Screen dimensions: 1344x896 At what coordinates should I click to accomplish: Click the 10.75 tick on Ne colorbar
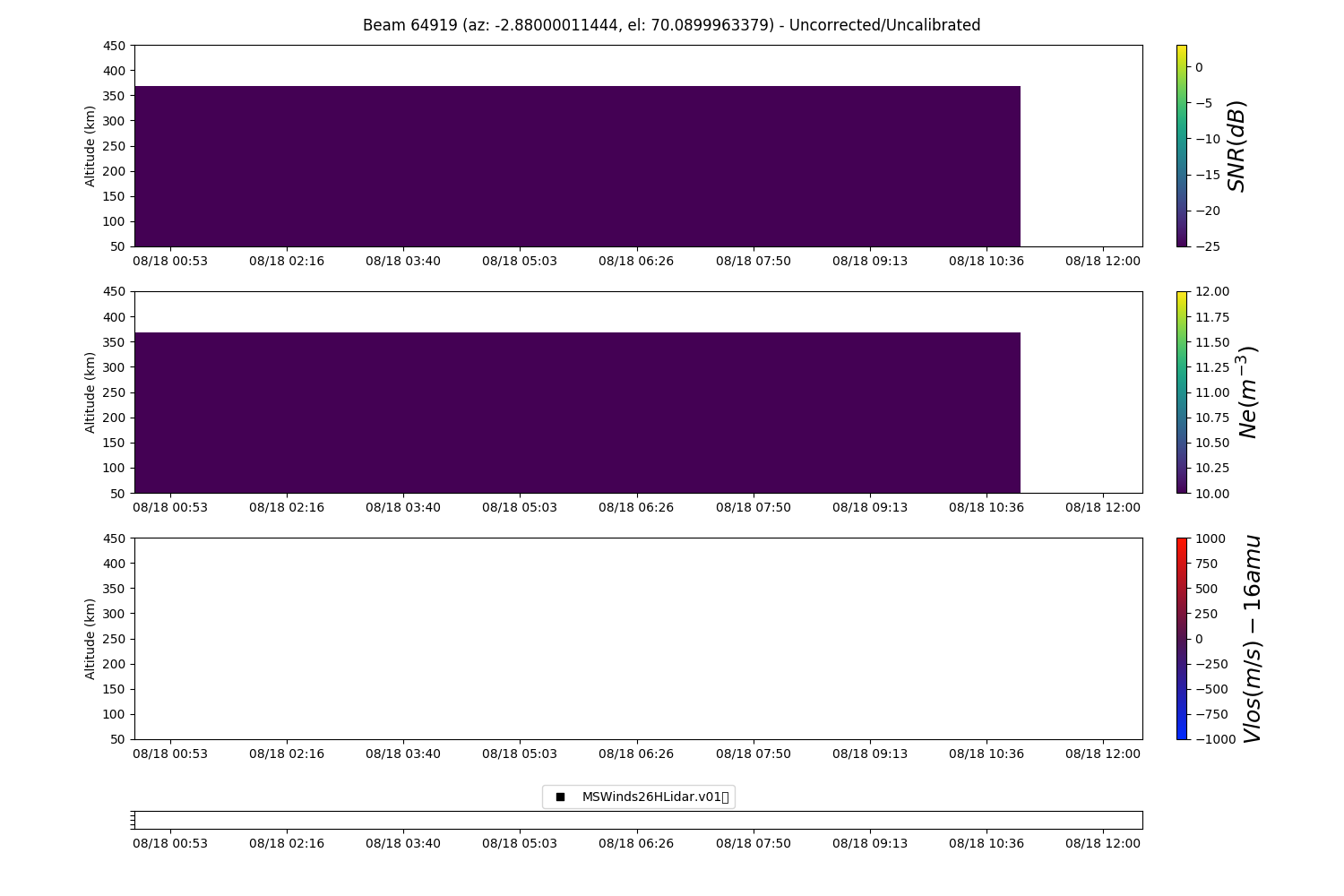[1211, 418]
